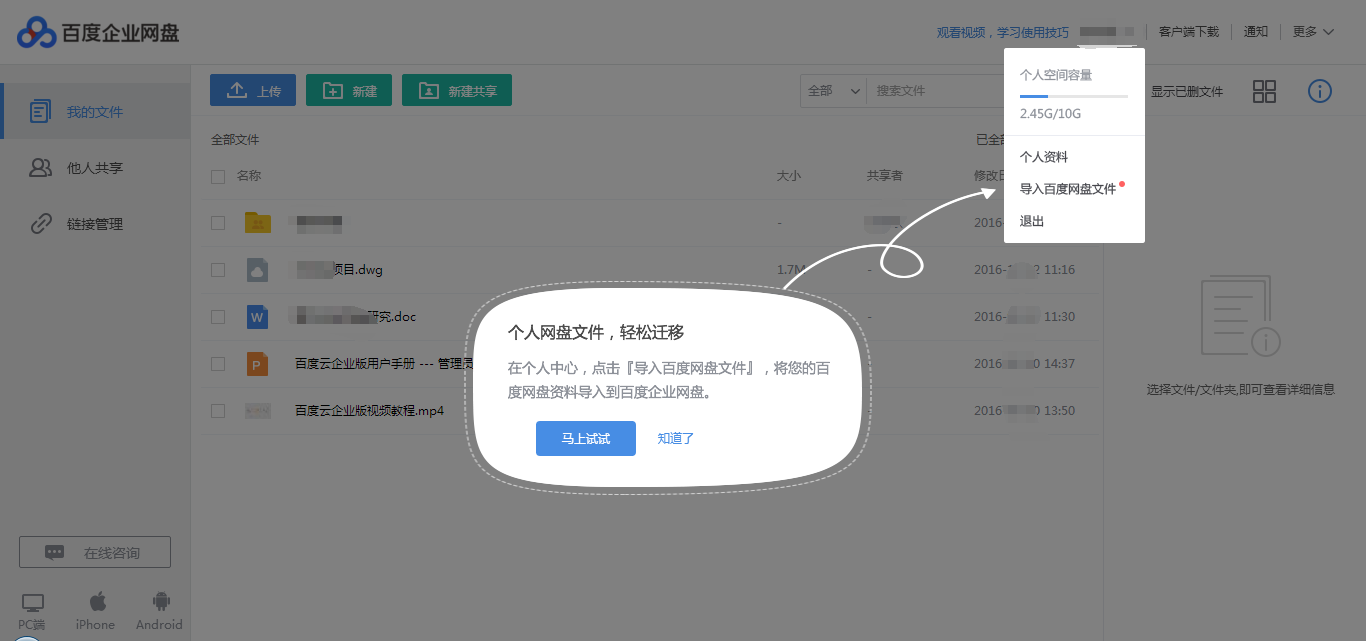Click the info details icon
1366x641 pixels.
(1320, 91)
